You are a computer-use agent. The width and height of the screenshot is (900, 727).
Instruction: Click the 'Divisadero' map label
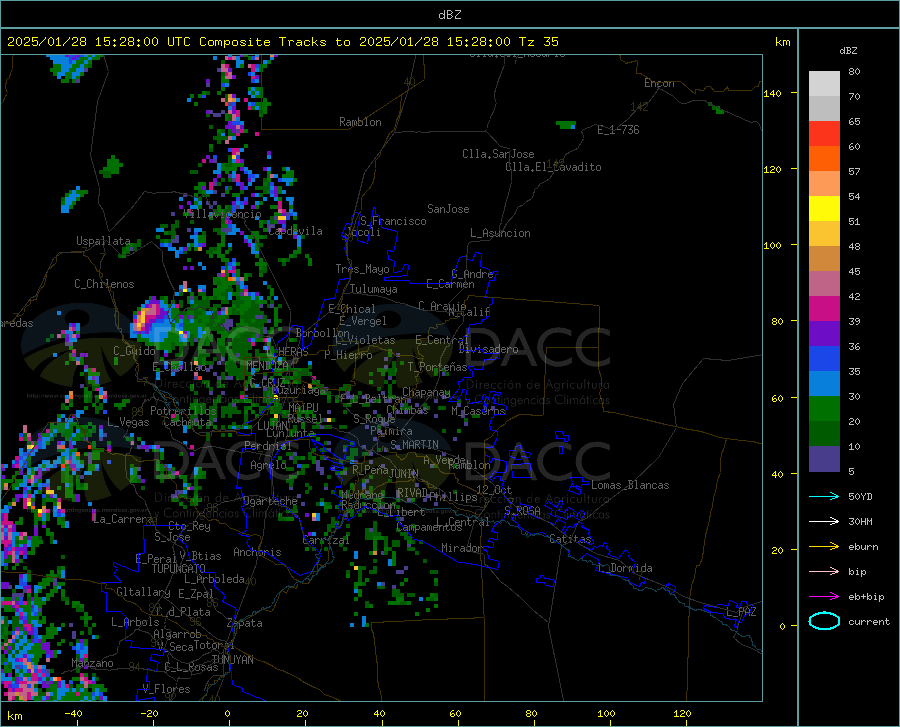coord(488,349)
